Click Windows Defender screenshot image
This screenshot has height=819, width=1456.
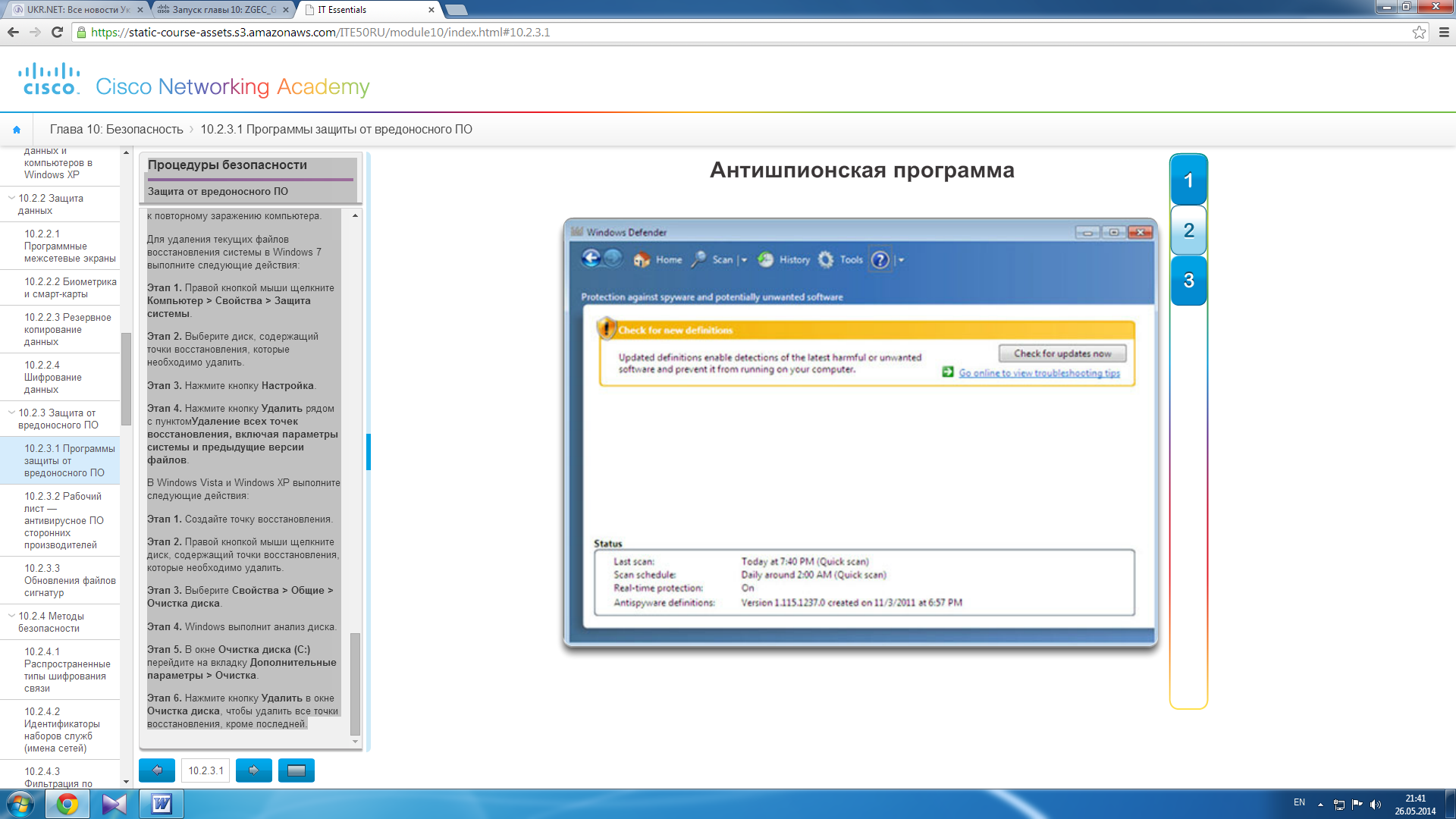(x=861, y=432)
